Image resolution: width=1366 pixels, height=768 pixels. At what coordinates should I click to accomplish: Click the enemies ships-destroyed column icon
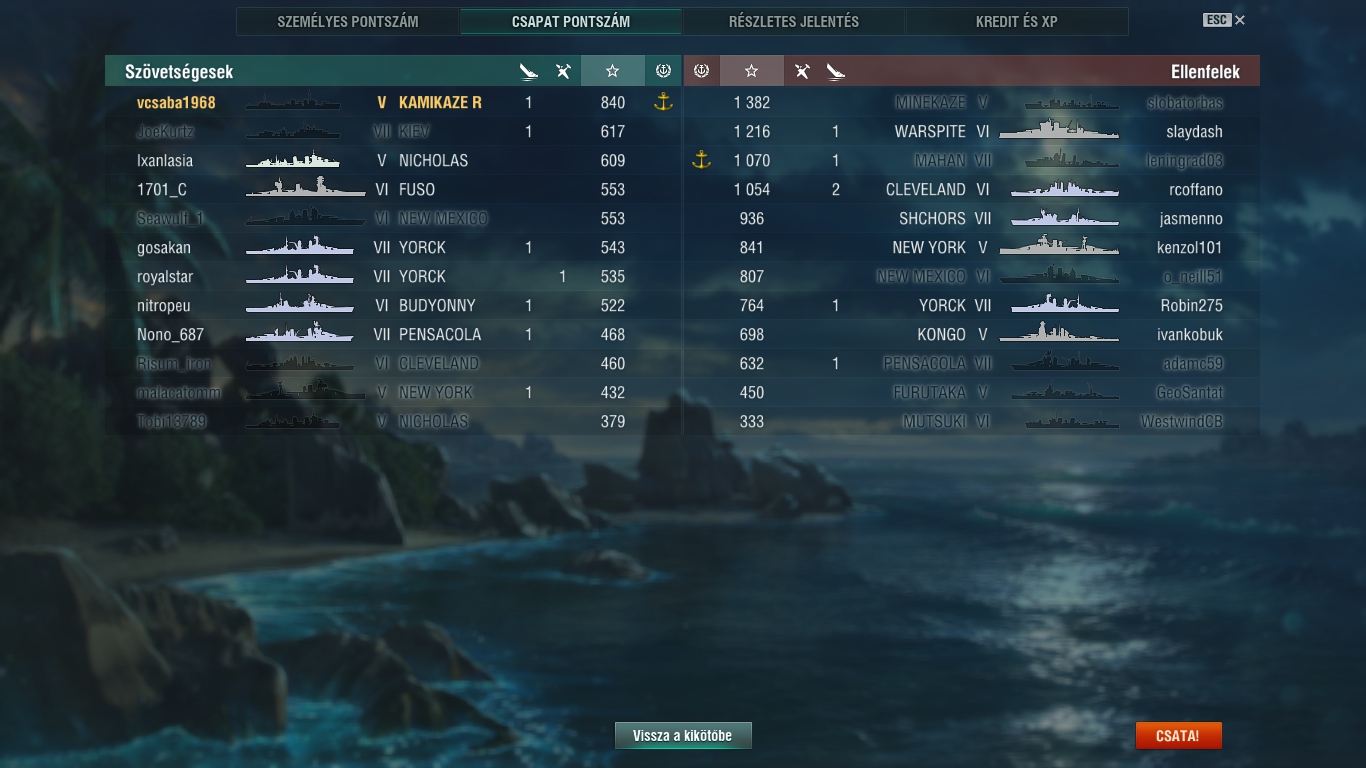click(836, 71)
